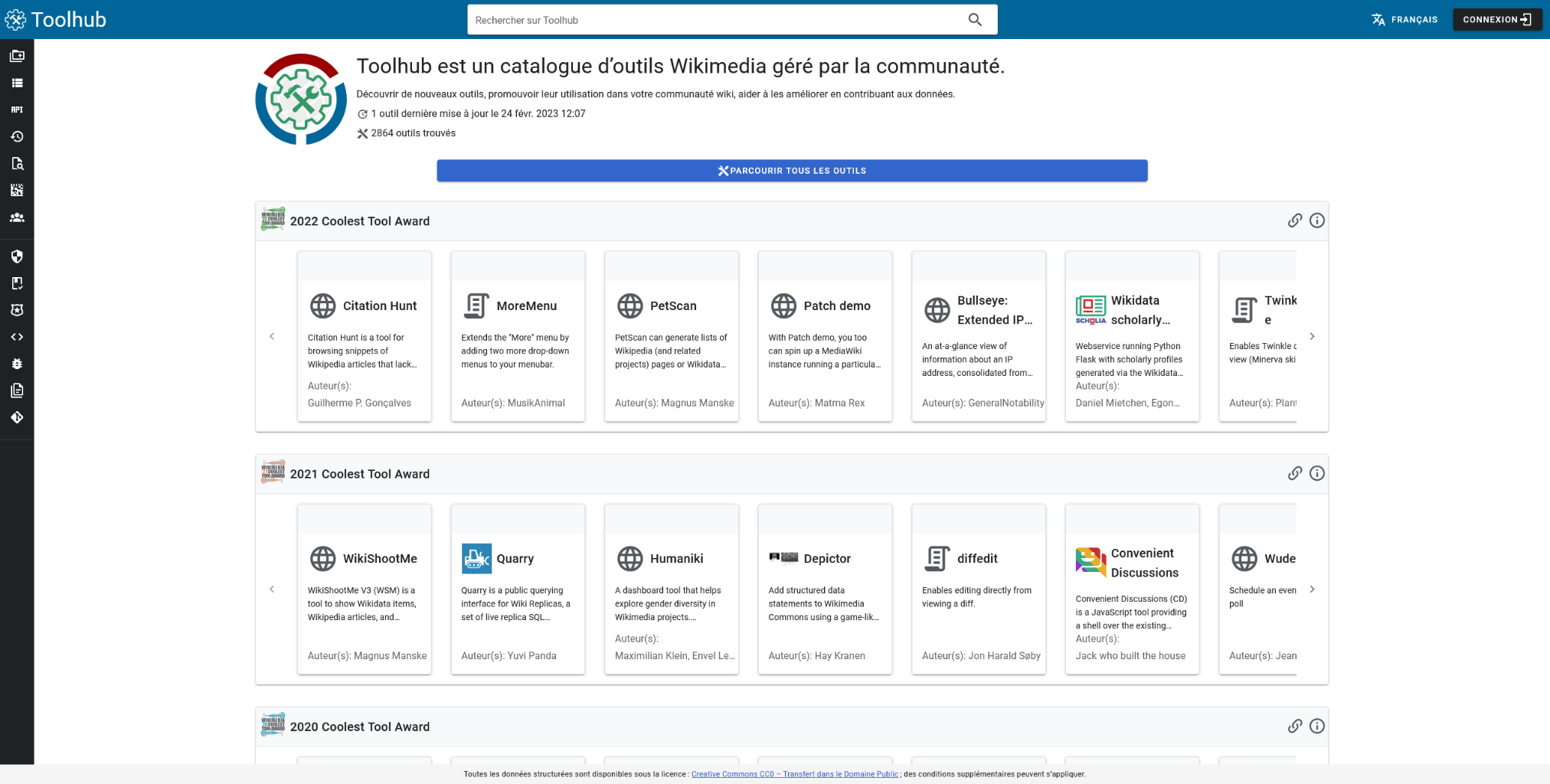Image resolution: width=1550 pixels, height=784 pixels.
Task: Open the bug report icon in the sidebar
Action: pos(17,364)
